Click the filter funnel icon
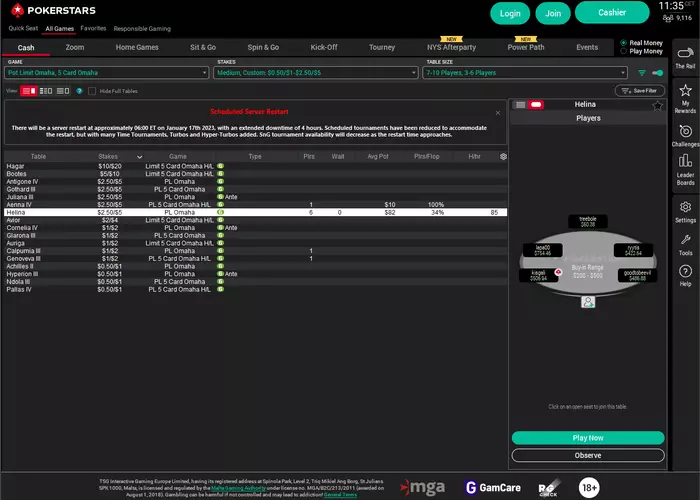 [642, 73]
